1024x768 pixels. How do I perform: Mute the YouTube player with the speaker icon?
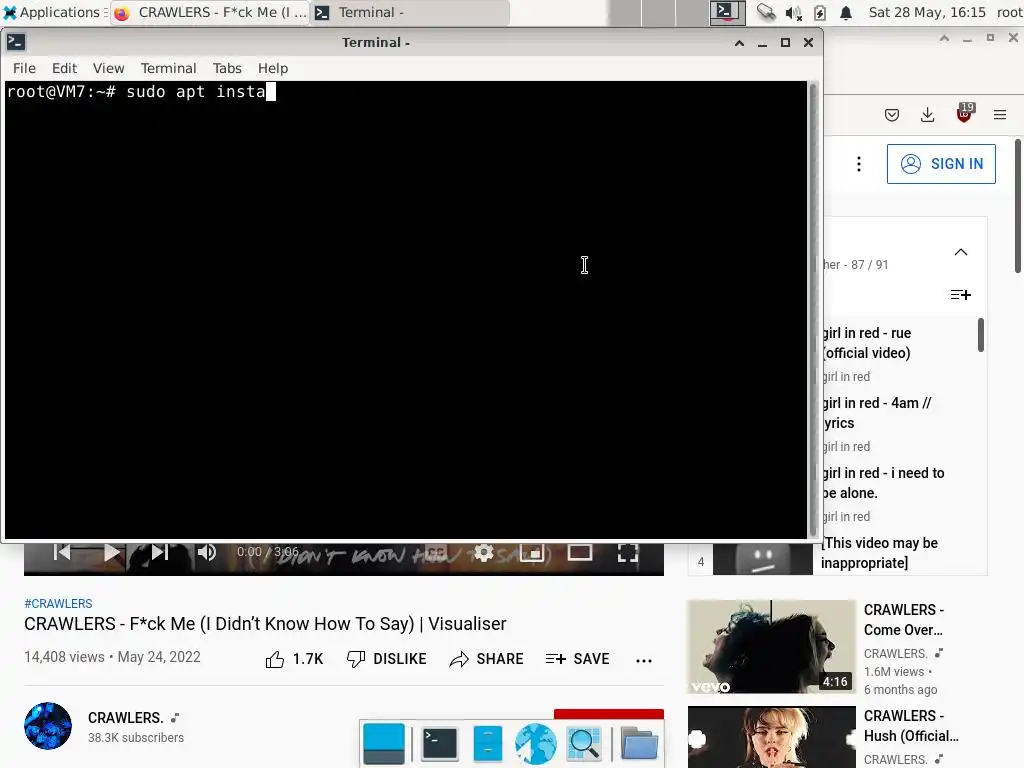pos(206,553)
